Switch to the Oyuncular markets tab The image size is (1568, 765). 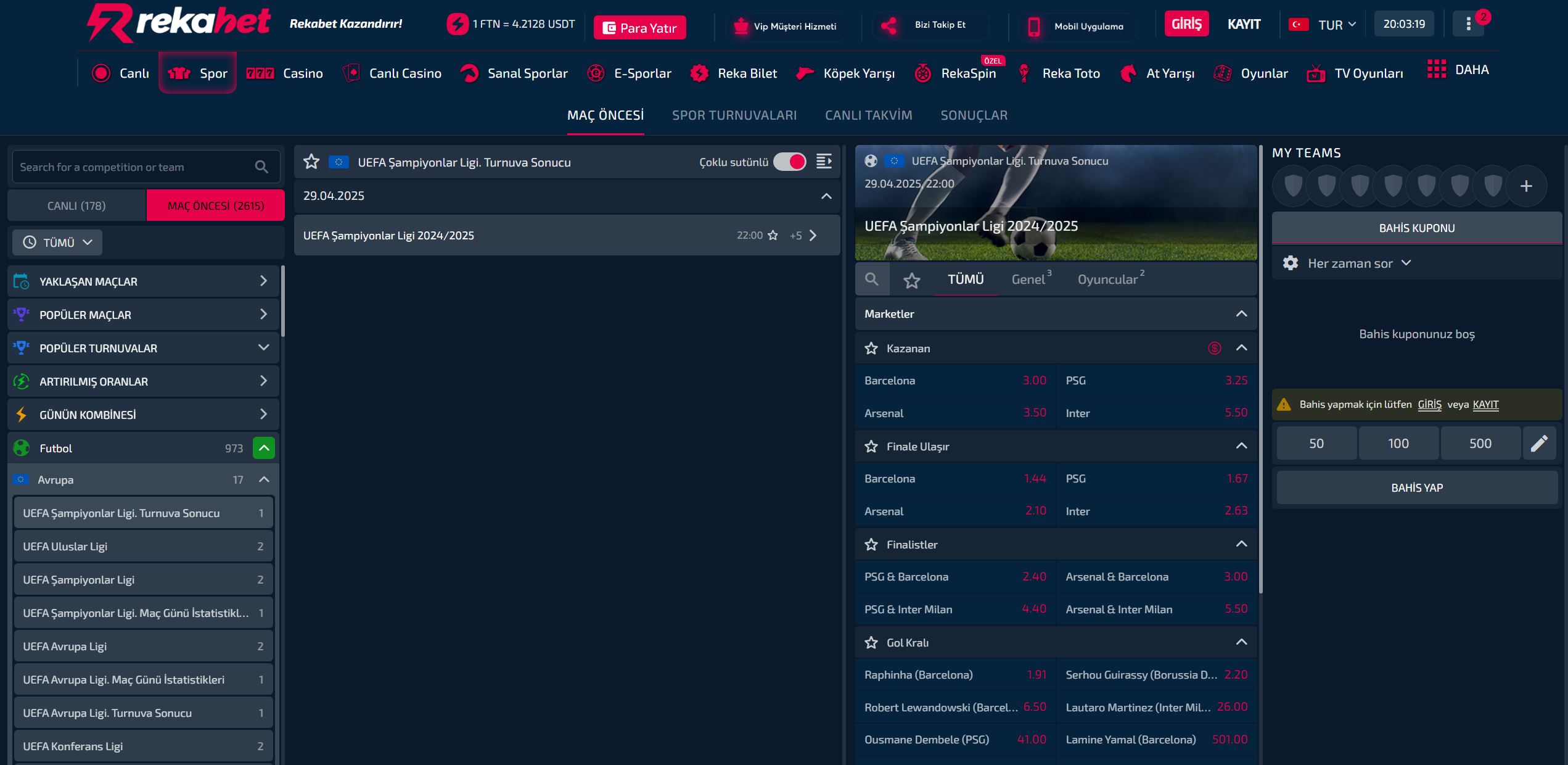(x=1110, y=279)
